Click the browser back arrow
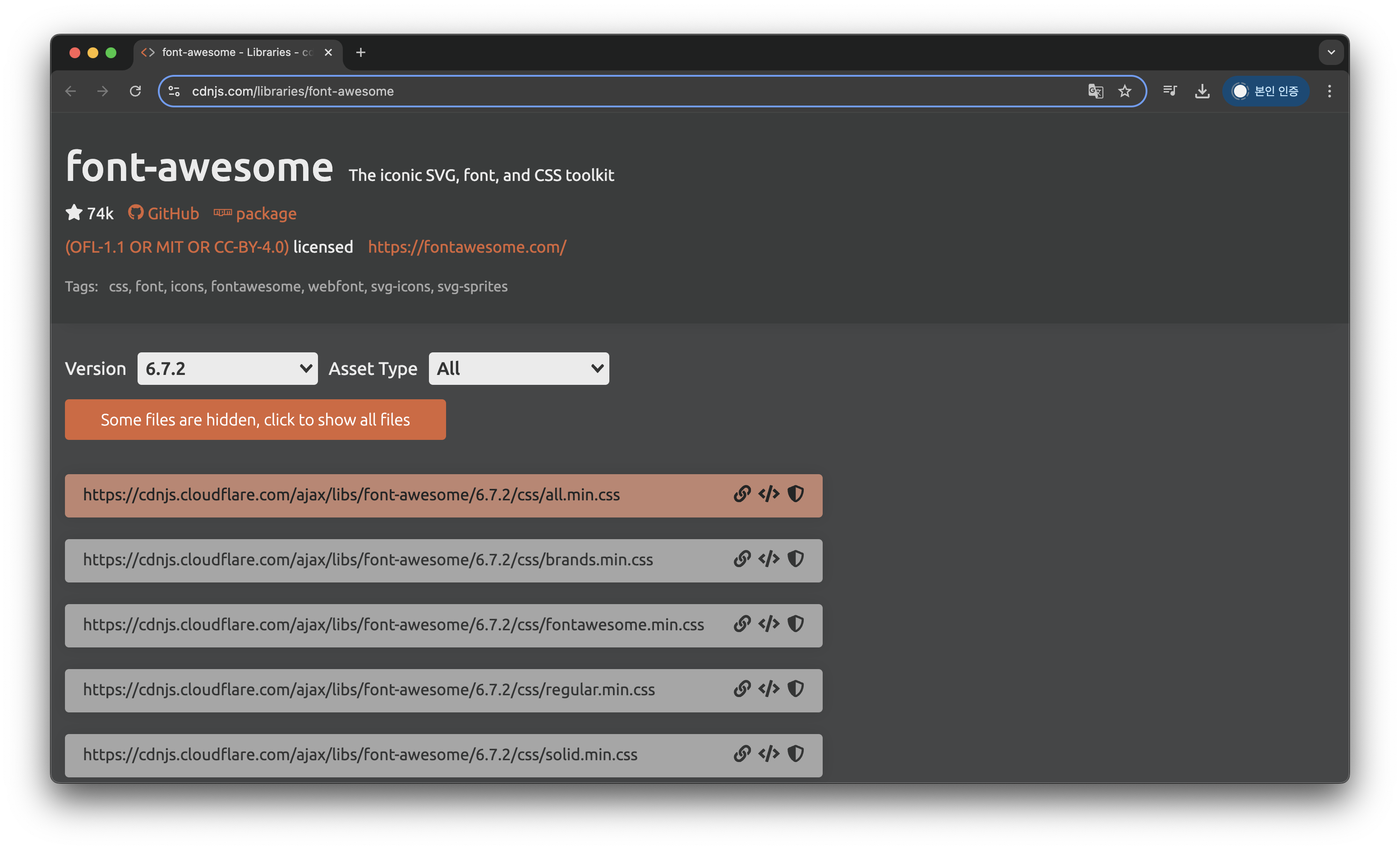The height and width of the screenshot is (850, 1400). click(x=71, y=91)
